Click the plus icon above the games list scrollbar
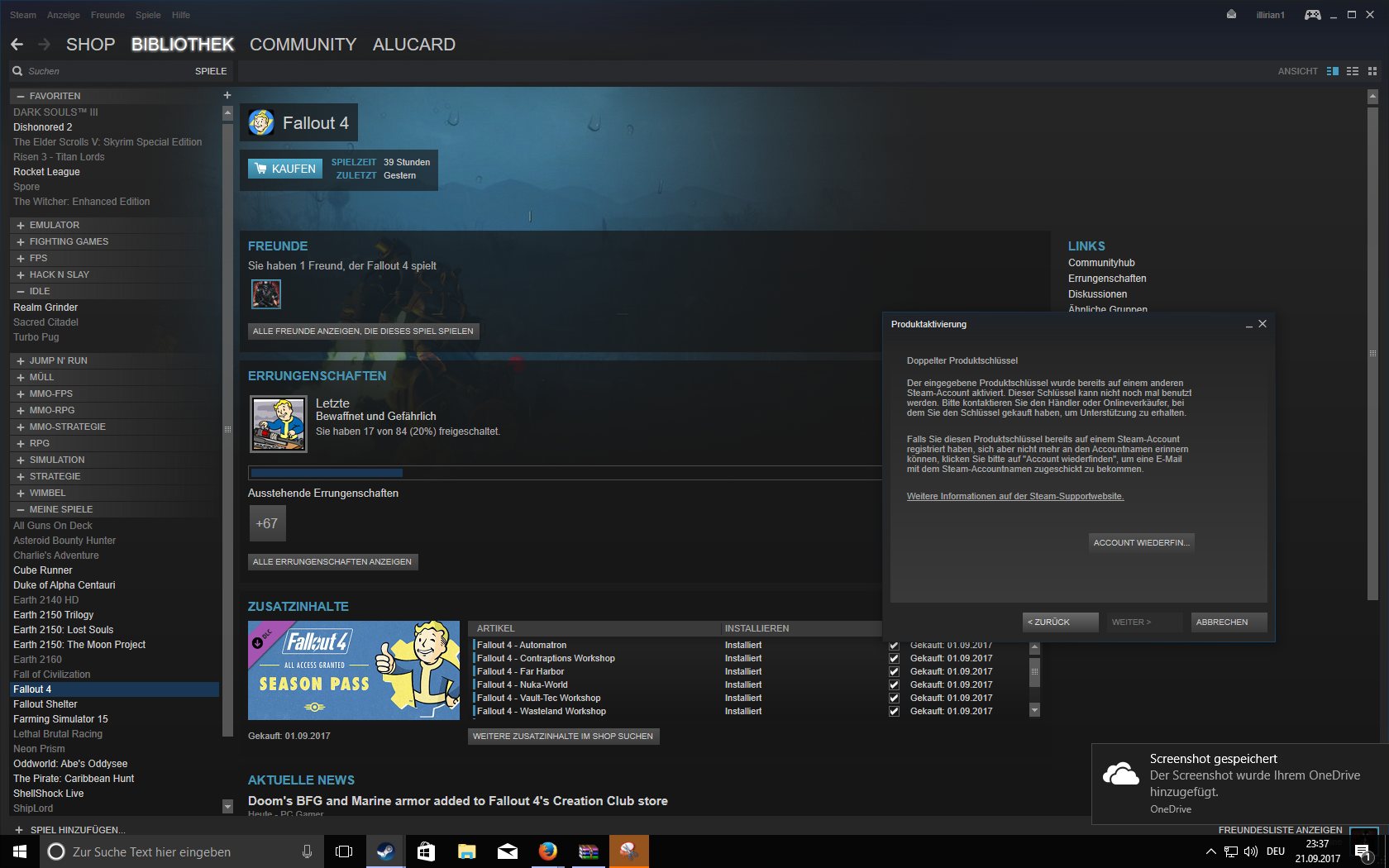The height and width of the screenshot is (868, 1389). (227, 95)
